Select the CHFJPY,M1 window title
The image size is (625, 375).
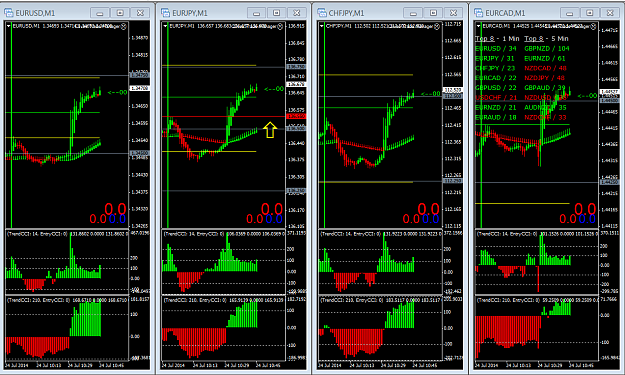(x=346, y=13)
